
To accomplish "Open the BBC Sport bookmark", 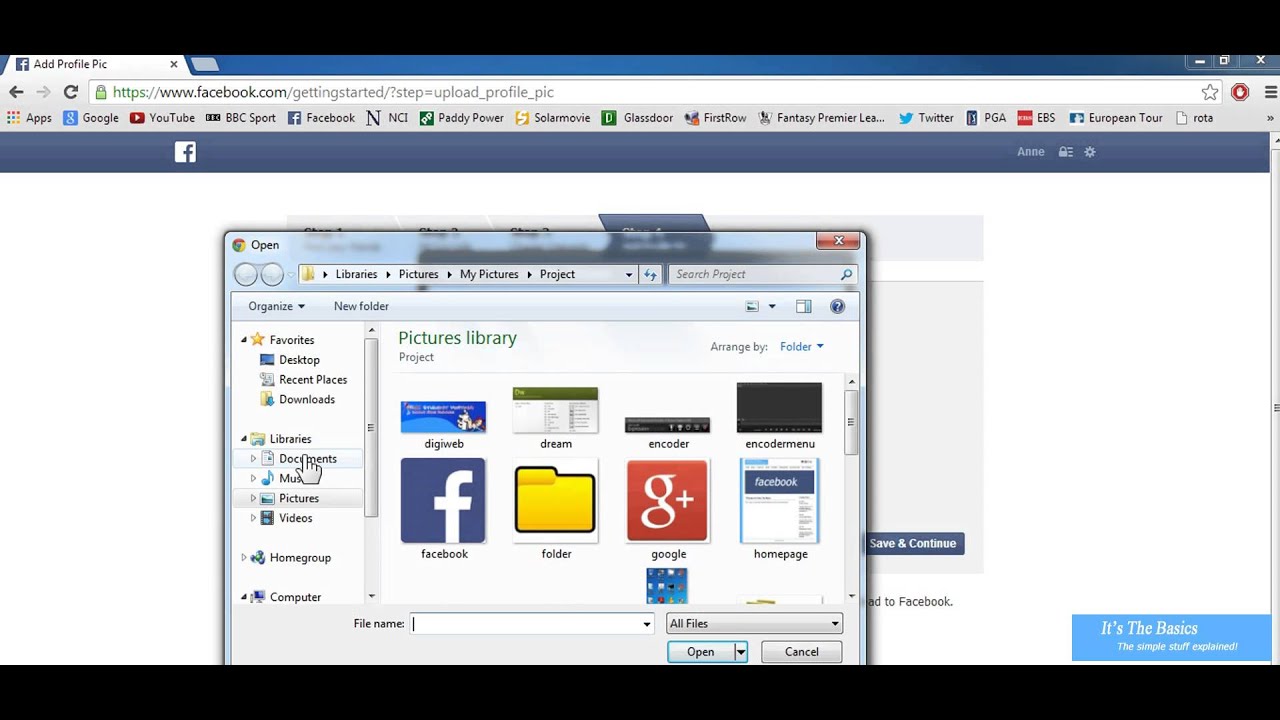I will click(x=240, y=118).
